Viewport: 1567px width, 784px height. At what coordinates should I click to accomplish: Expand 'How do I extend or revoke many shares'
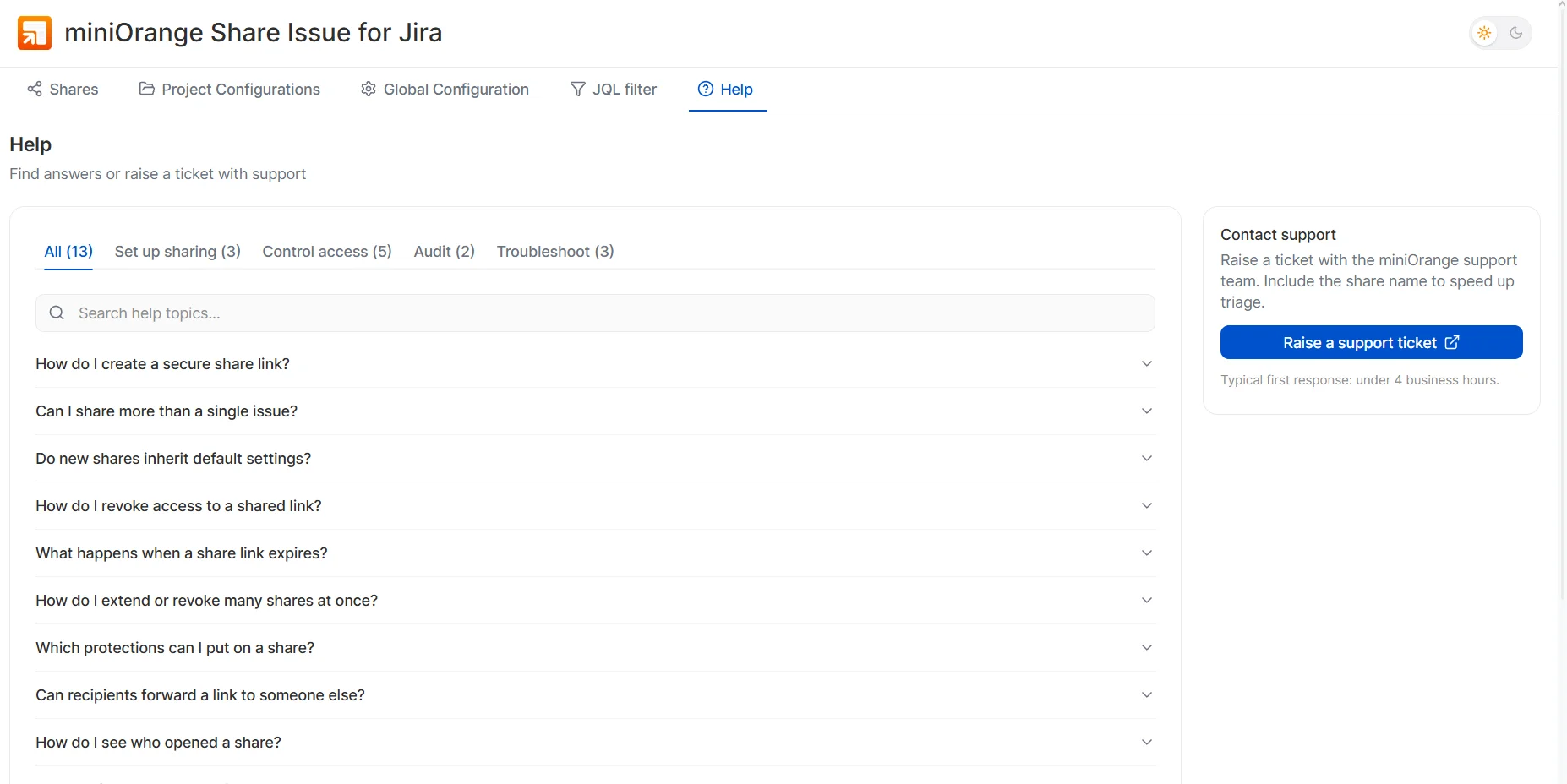pyautogui.click(x=595, y=601)
